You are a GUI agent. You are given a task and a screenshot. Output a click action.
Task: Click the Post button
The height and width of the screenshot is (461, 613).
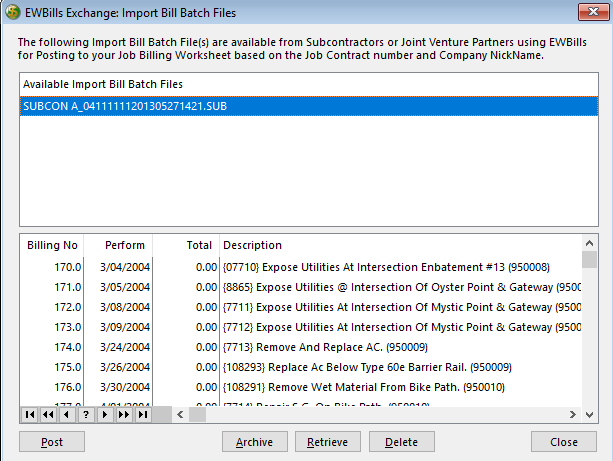pyautogui.click(x=52, y=442)
